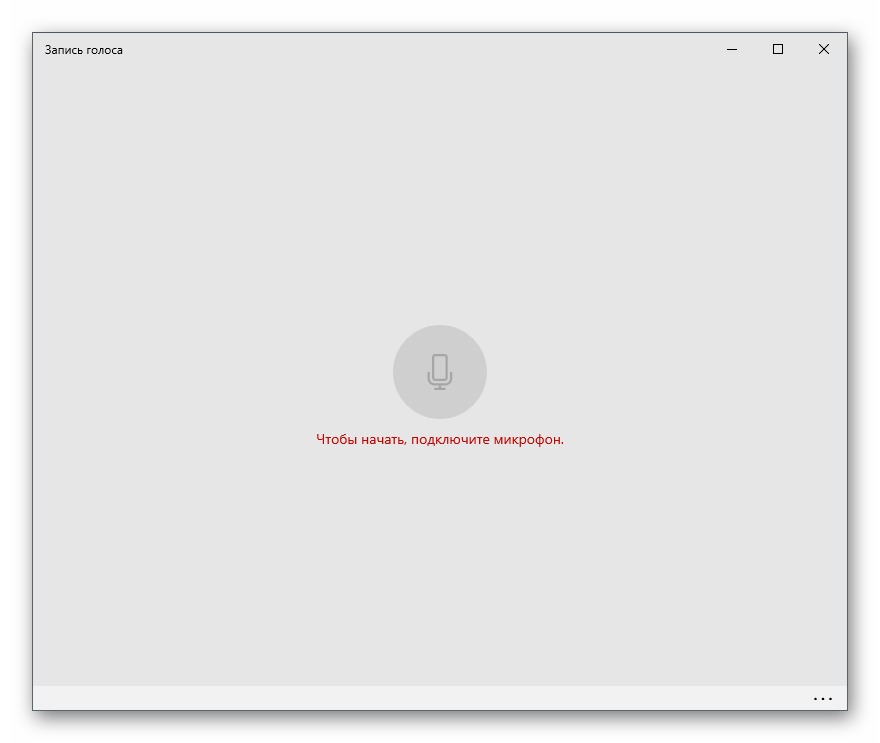This screenshot has width=880, height=743.
Task: Click the microphone record button
Action: [439, 371]
